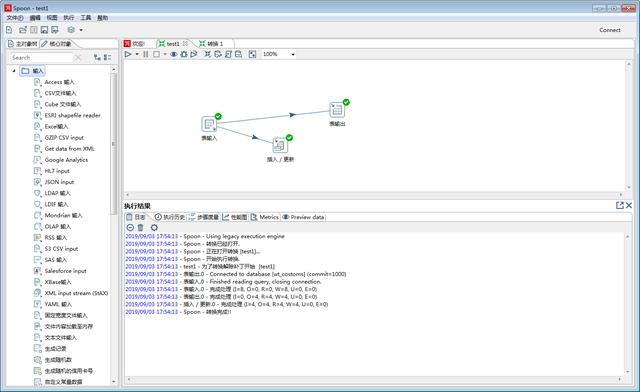640x392 pixels.
Task: Select Get data from XML step
Action: pos(69,149)
